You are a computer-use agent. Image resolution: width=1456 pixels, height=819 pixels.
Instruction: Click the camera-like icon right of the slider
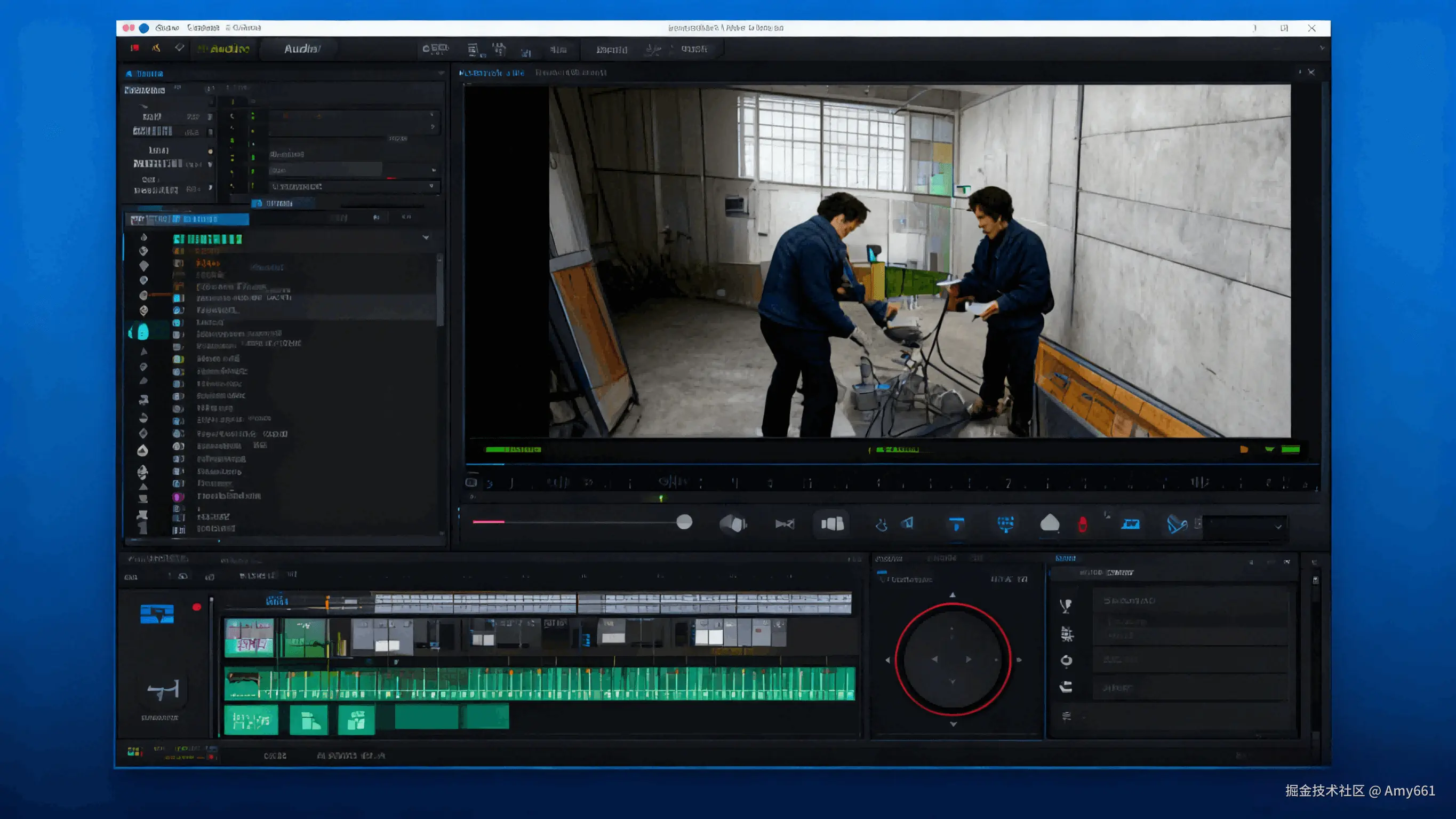(x=733, y=524)
